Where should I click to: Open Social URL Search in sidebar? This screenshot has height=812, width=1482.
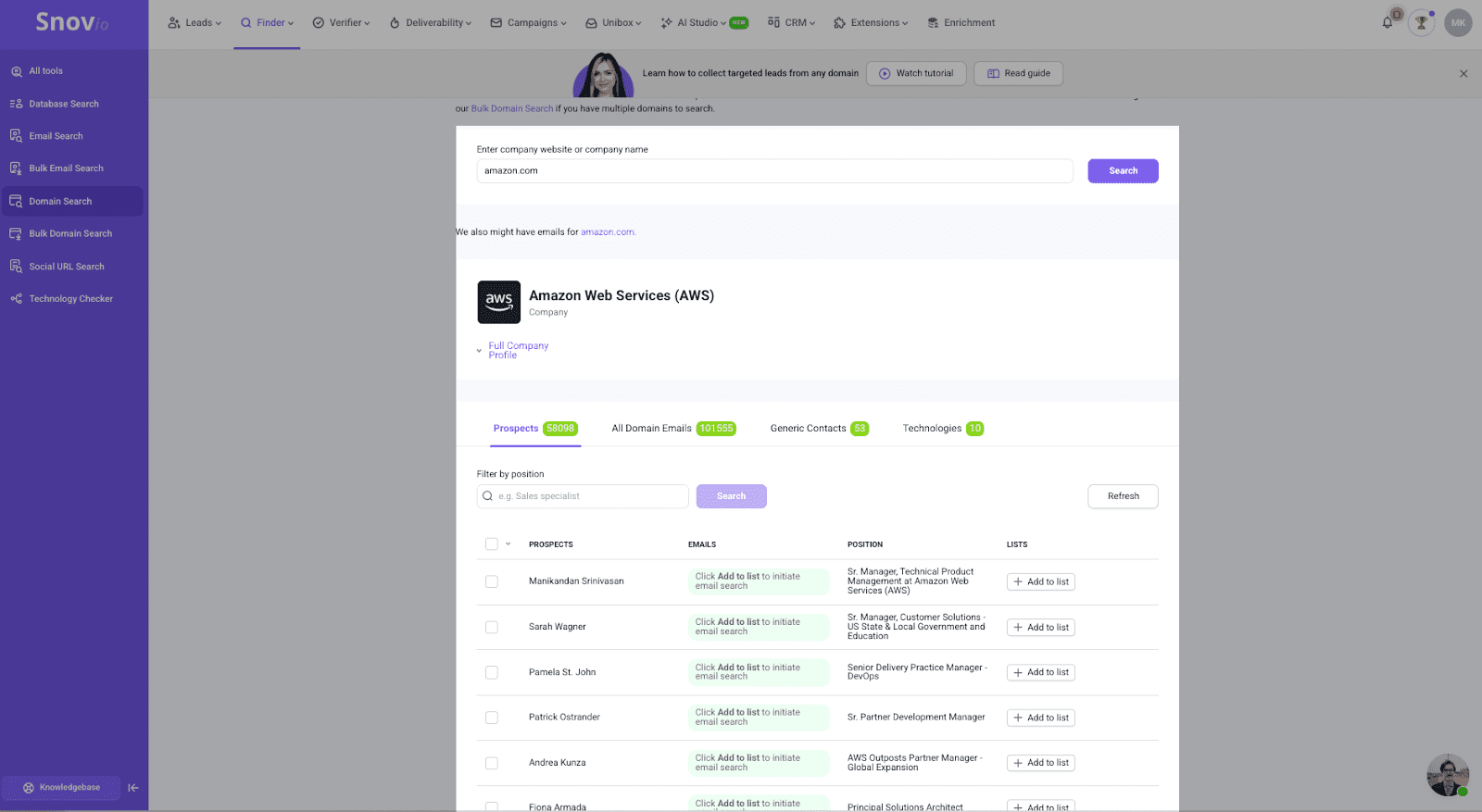66,267
